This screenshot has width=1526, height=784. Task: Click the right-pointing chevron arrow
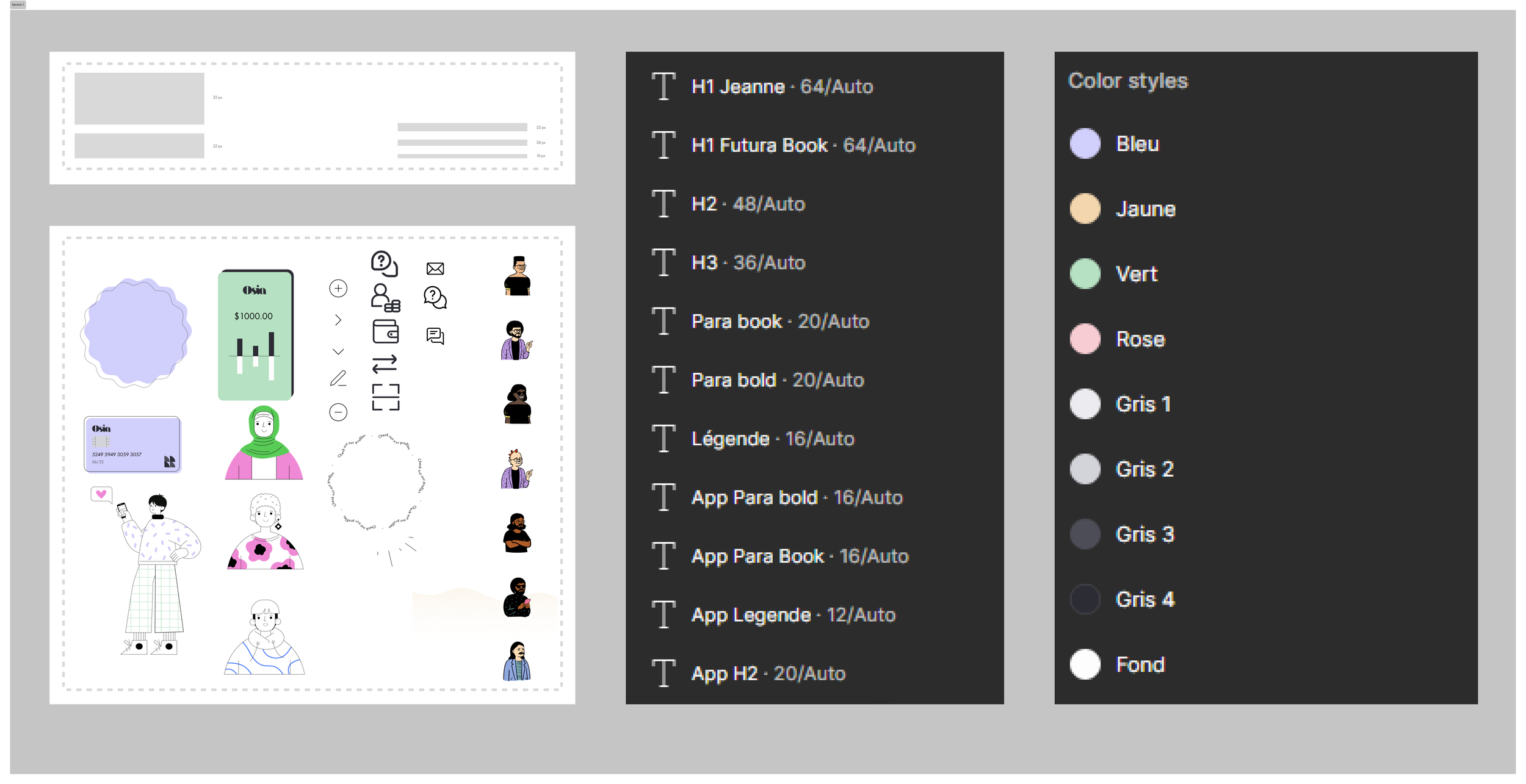pyautogui.click(x=338, y=320)
